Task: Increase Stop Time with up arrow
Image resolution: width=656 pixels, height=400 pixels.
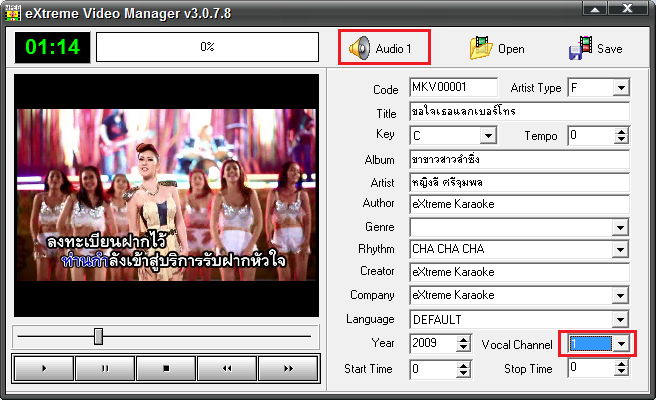Action: pos(622,364)
